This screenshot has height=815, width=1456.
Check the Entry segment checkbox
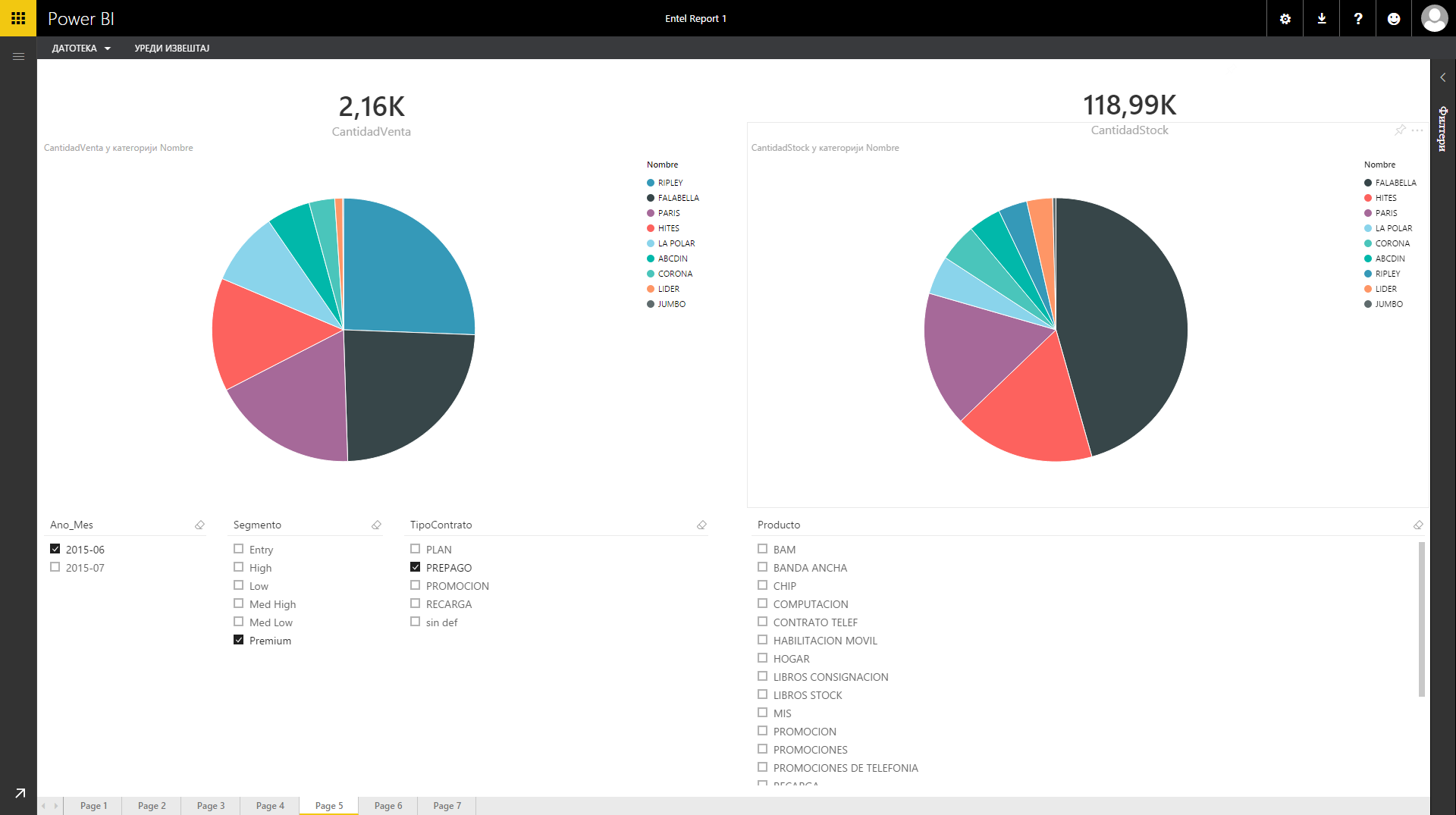tap(238, 549)
